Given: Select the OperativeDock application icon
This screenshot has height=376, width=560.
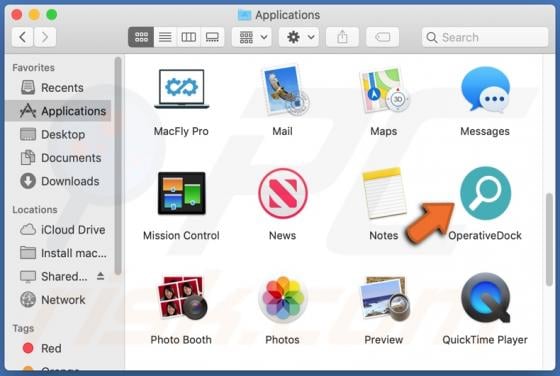Looking at the screenshot, I should 485,193.
